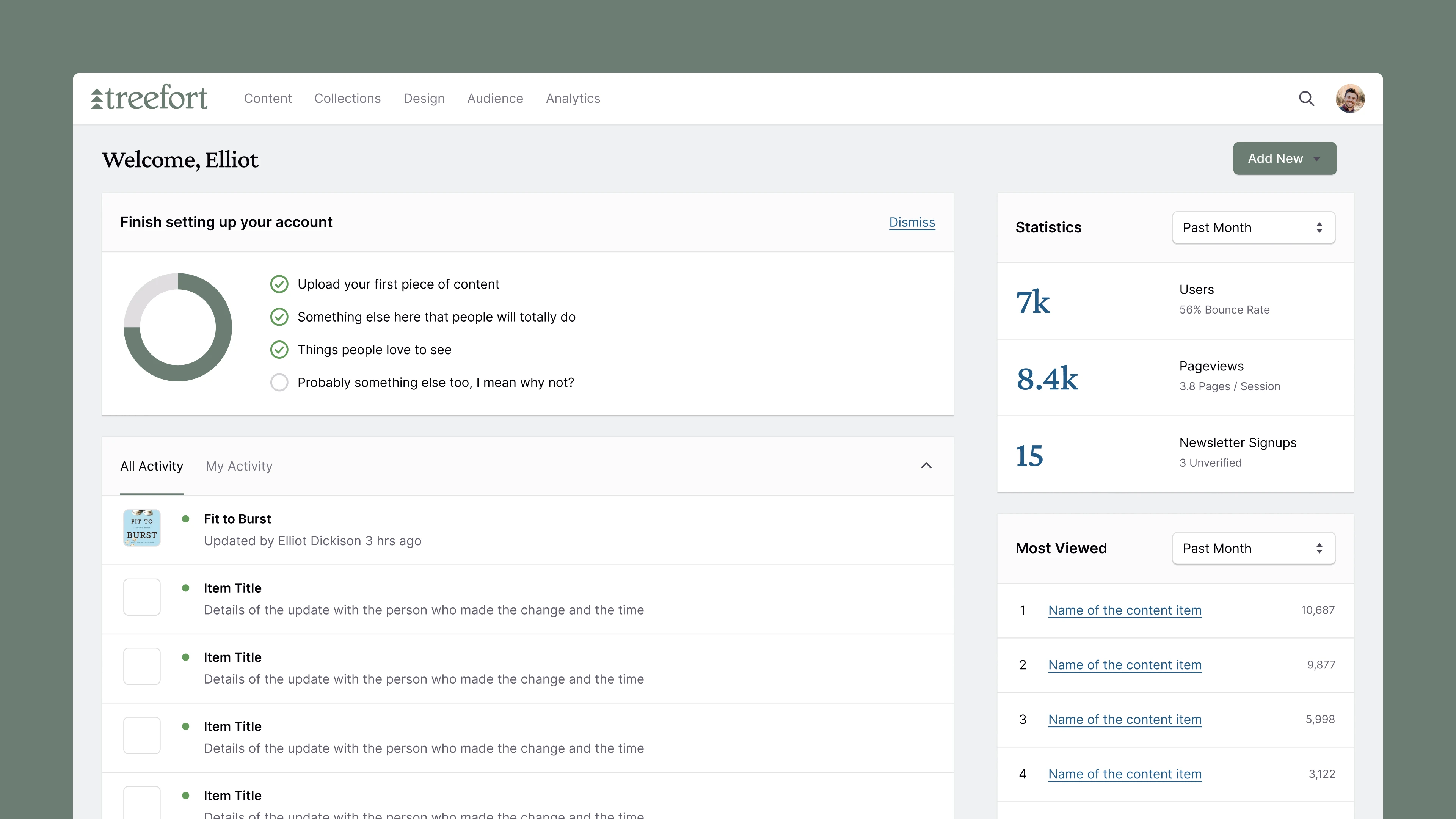Screen dimensions: 1456x819
Task: Click the Welcome, Elliot heading
Action: coord(180,160)
